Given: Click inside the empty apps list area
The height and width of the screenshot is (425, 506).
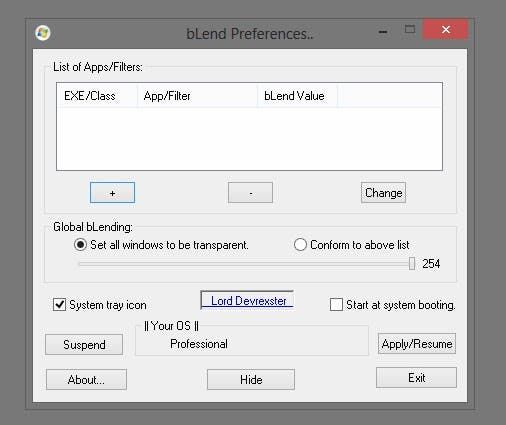Looking at the screenshot, I should pyautogui.click(x=249, y=138).
